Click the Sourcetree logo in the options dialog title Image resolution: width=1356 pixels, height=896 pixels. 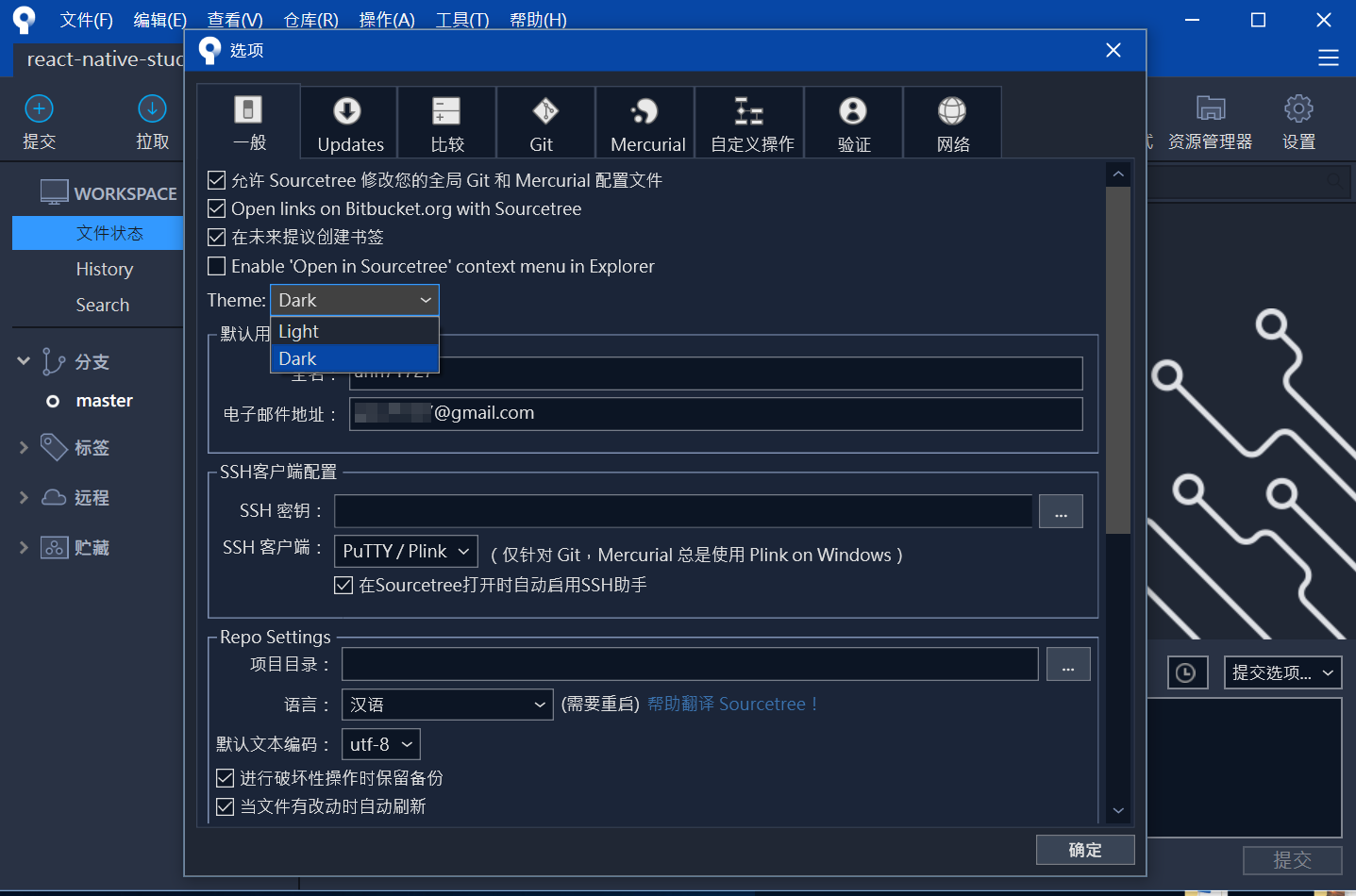click(x=209, y=50)
